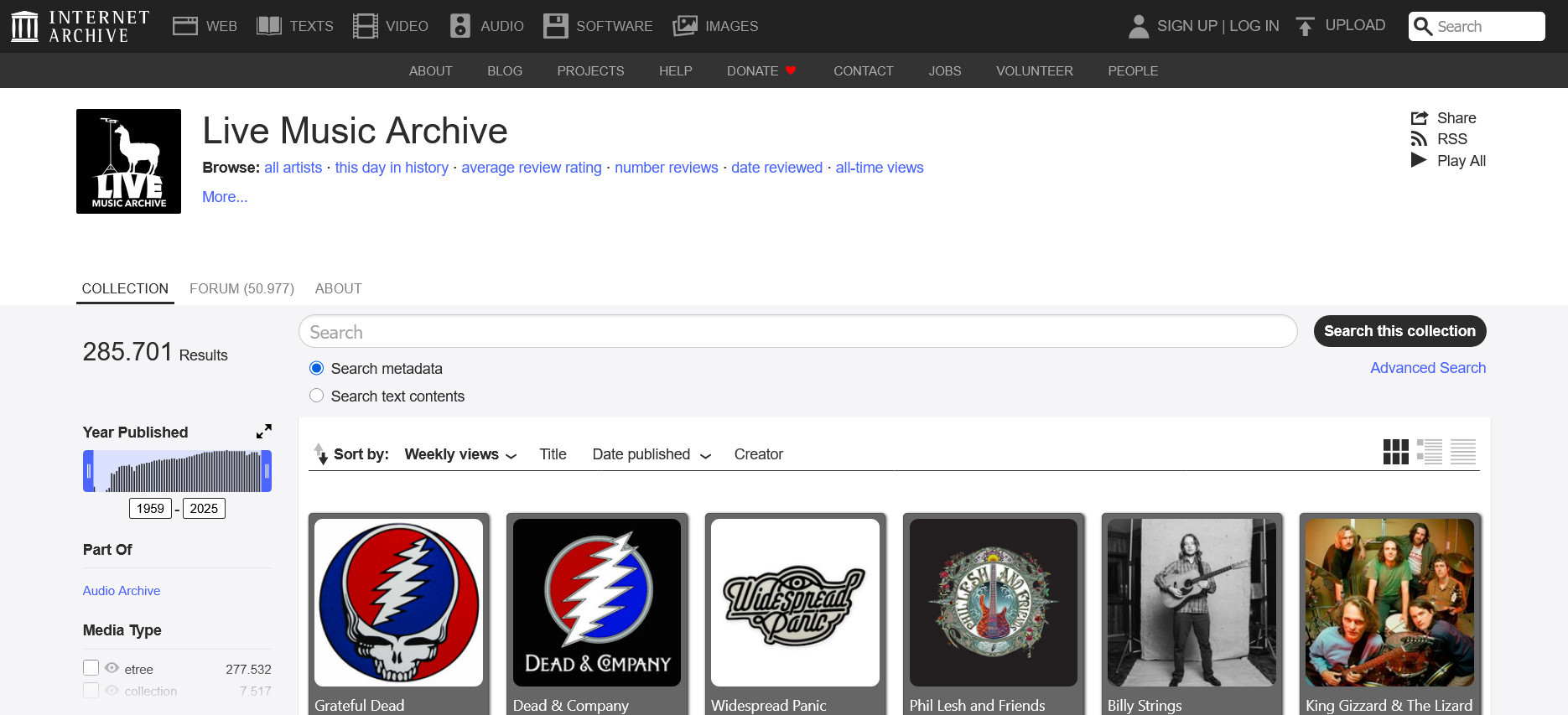1568x715 pixels.
Task: Switch to the Forum (50.977) tab
Action: 241,288
